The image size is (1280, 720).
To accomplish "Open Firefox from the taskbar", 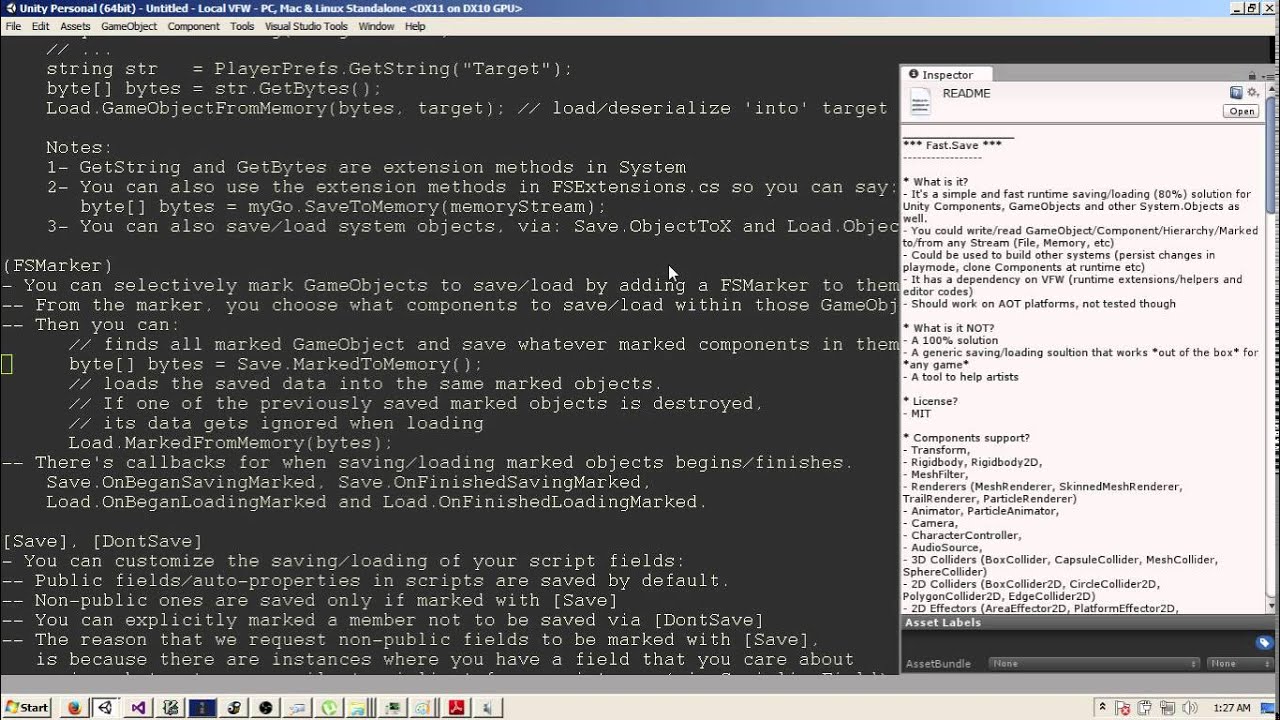I will [x=73, y=707].
